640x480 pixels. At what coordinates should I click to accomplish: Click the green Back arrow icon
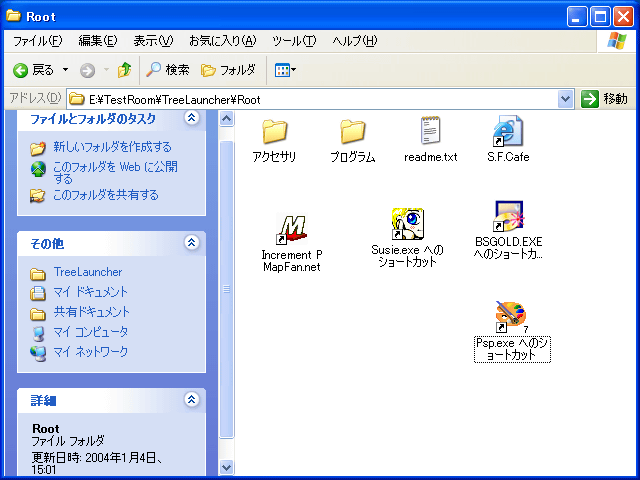20,70
